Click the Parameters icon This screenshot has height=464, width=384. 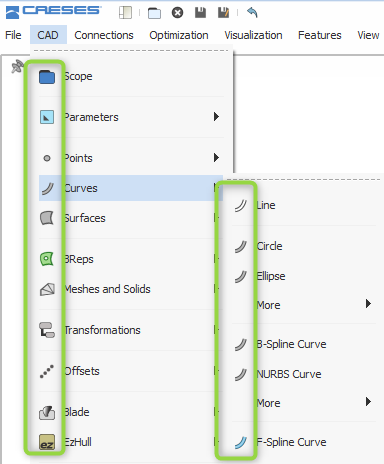pos(47,117)
